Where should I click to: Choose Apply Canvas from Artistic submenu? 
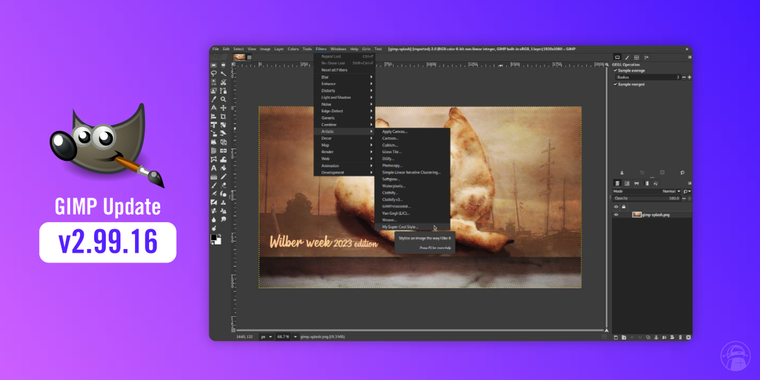[412, 131]
